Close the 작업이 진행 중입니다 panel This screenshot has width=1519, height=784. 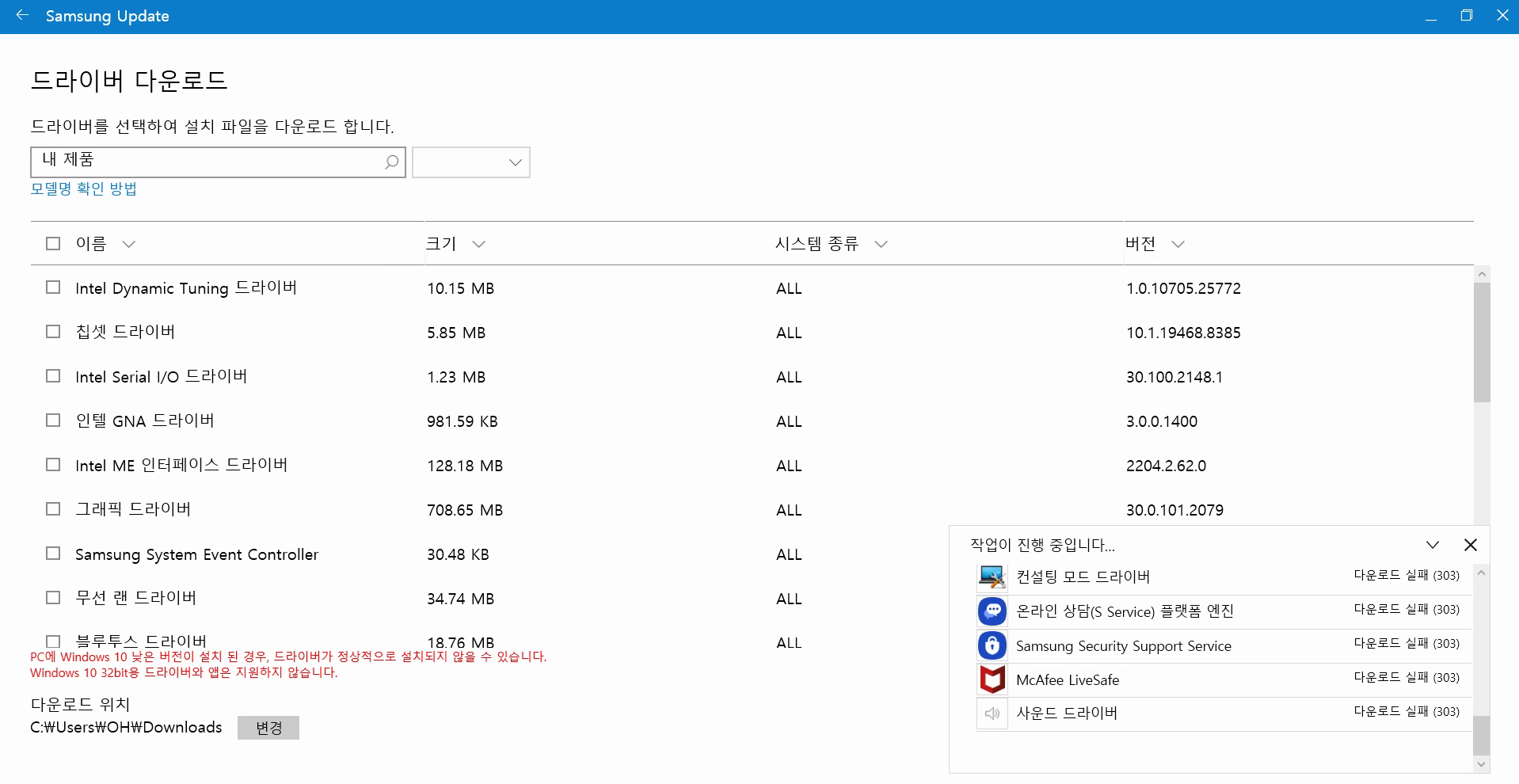click(1471, 545)
